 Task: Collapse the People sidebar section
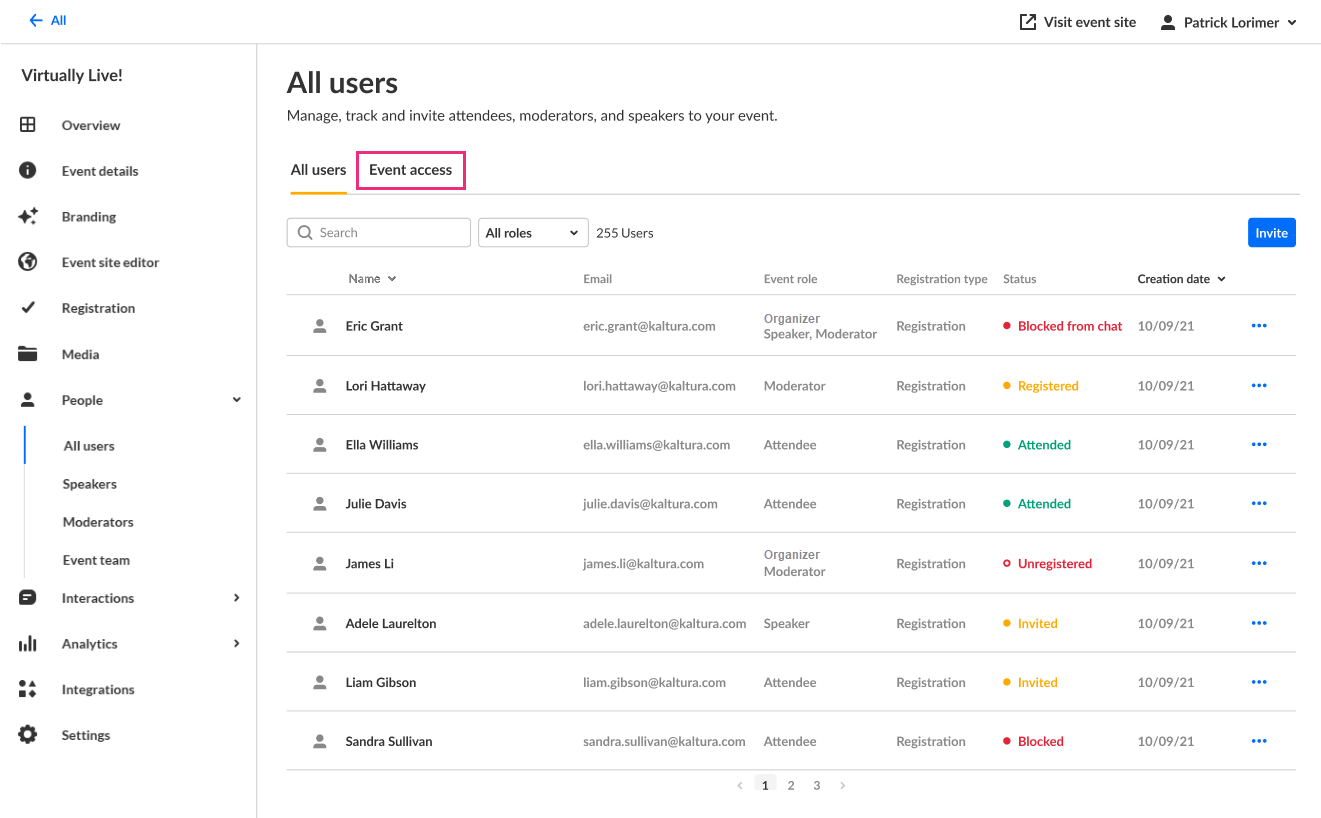[x=237, y=400]
